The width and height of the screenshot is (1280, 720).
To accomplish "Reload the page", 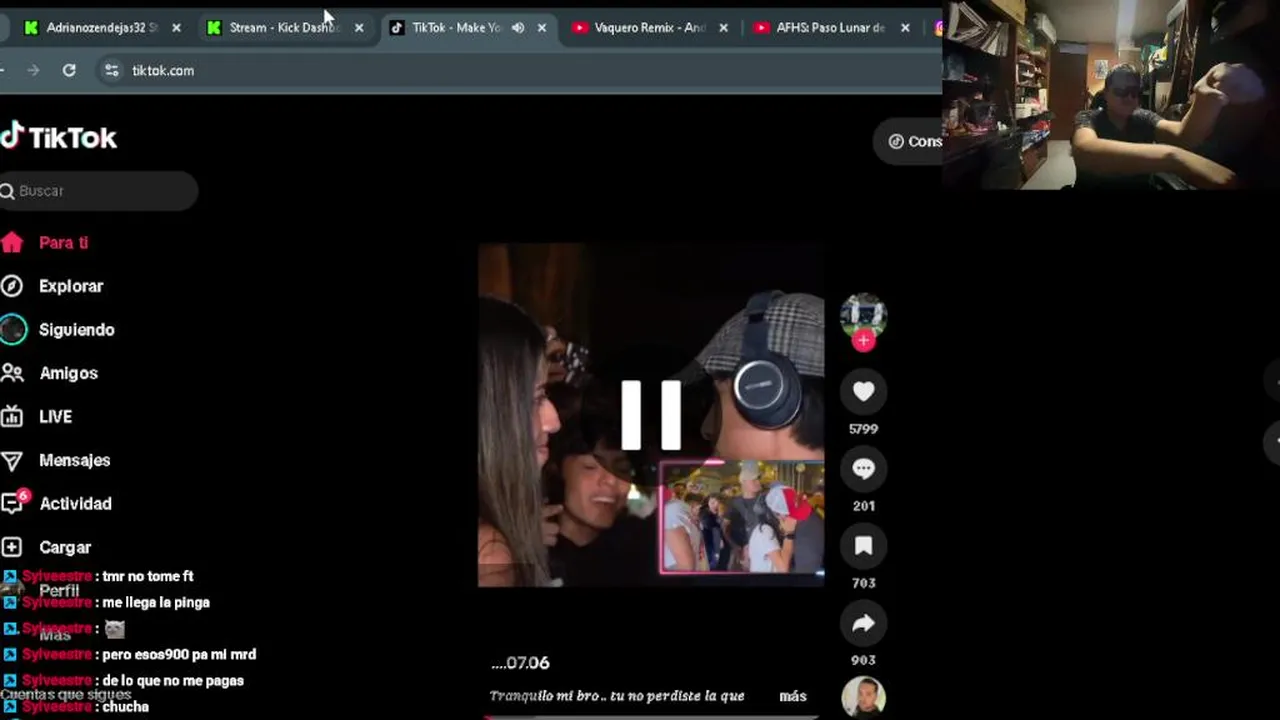I will coord(69,70).
